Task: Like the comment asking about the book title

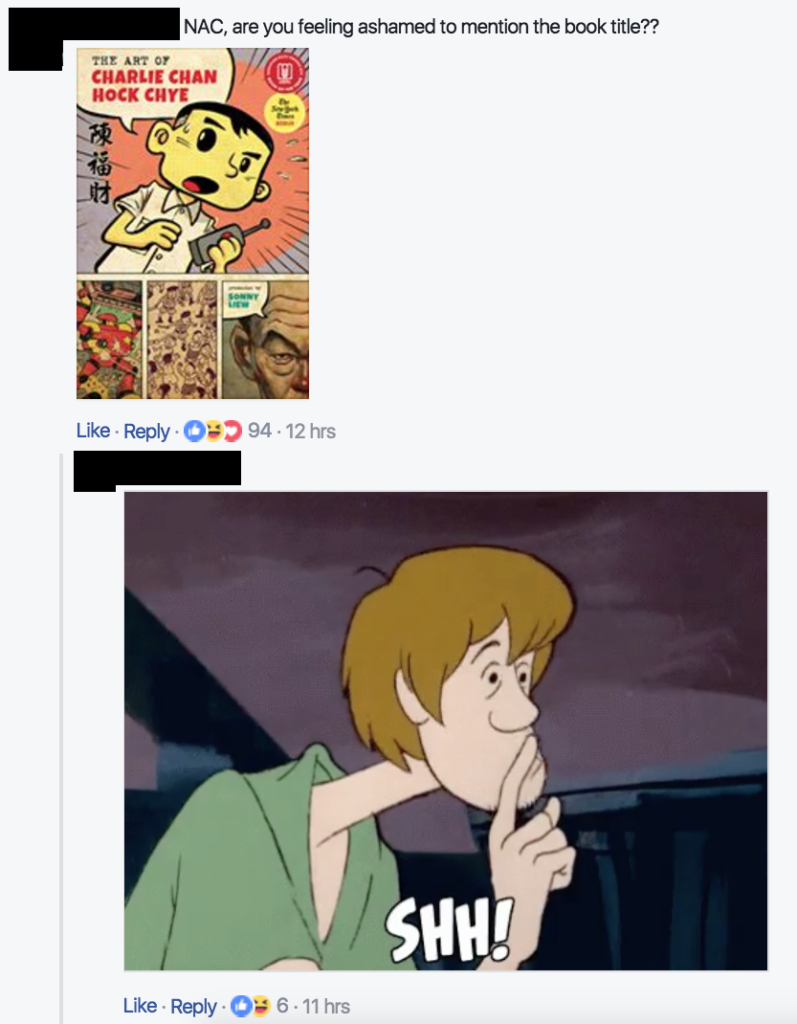Action: pyautogui.click(x=93, y=430)
